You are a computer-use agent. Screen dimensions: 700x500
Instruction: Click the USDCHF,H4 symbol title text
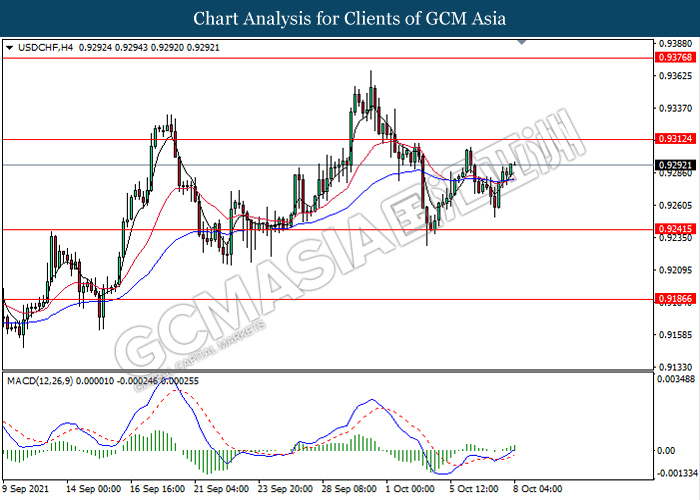[46, 47]
